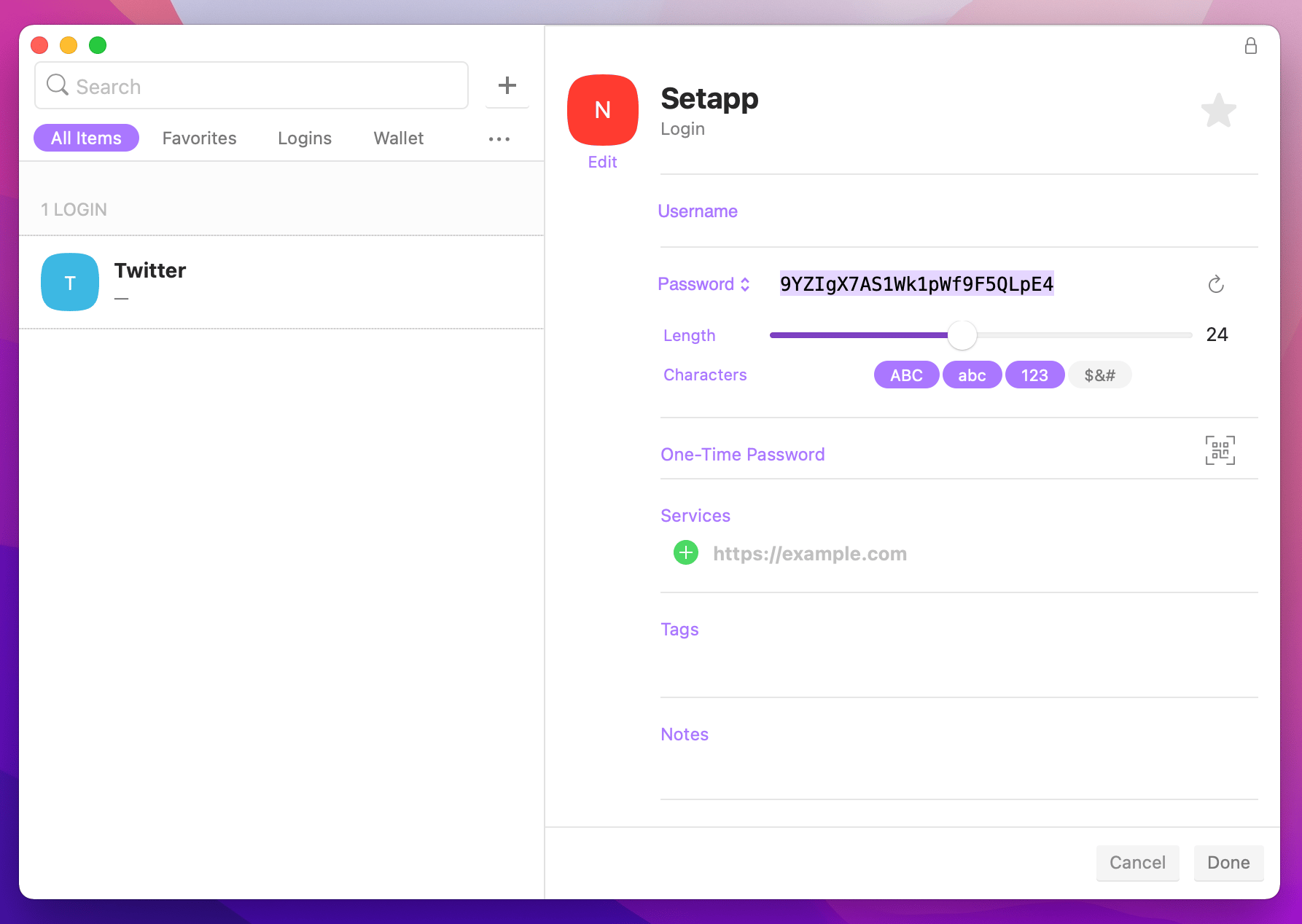Switch to Wallet tab
1302x924 pixels.
tap(399, 138)
